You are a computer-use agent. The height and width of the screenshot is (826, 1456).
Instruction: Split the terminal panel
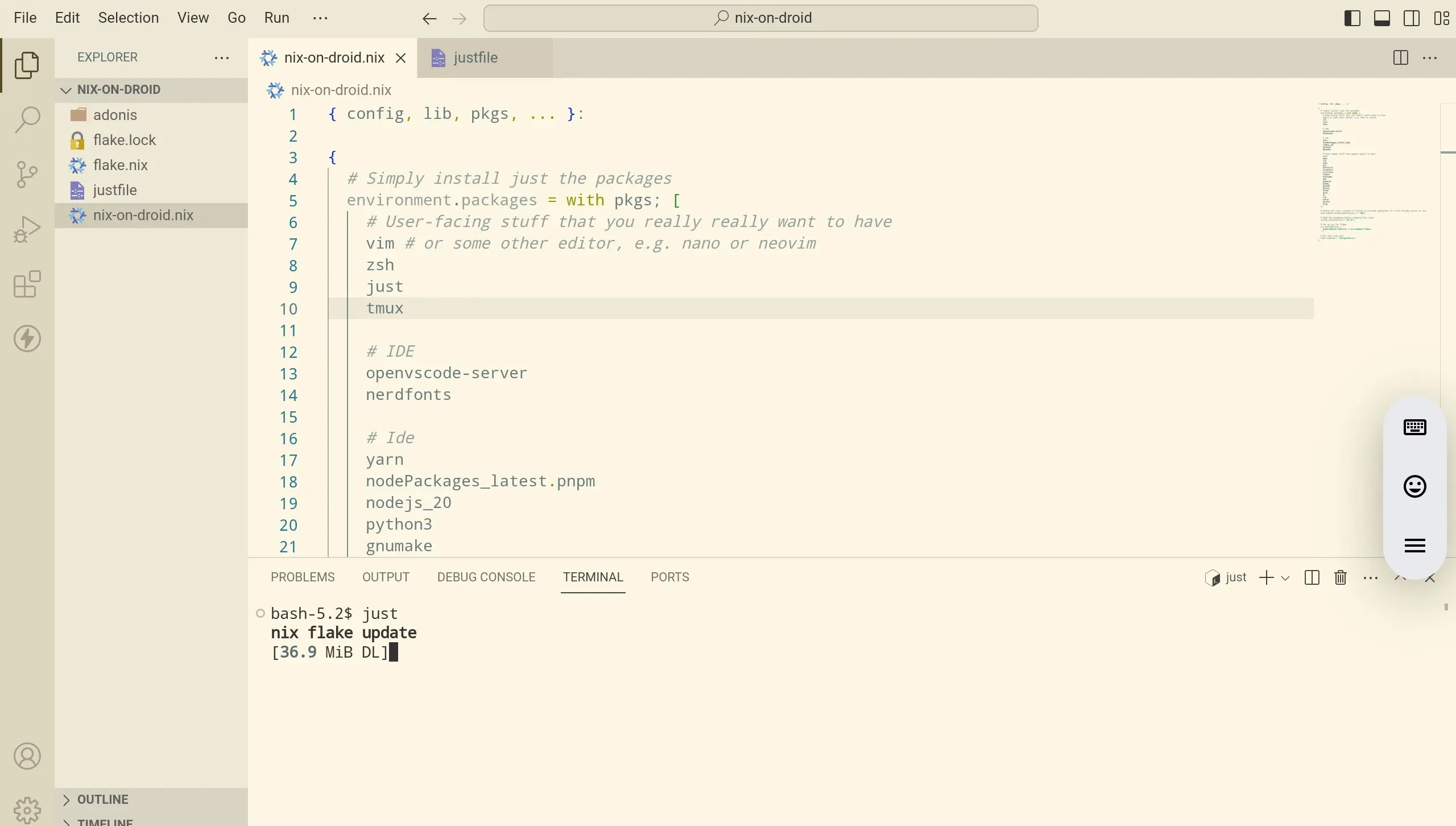pyautogui.click(x=1312, y=577)
